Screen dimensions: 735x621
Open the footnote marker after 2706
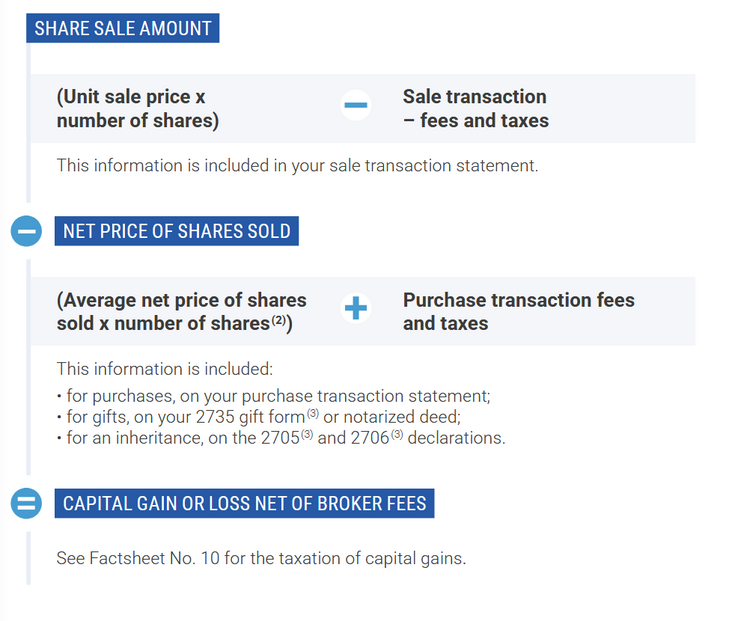pyautogui.click(x=397, y=434)
